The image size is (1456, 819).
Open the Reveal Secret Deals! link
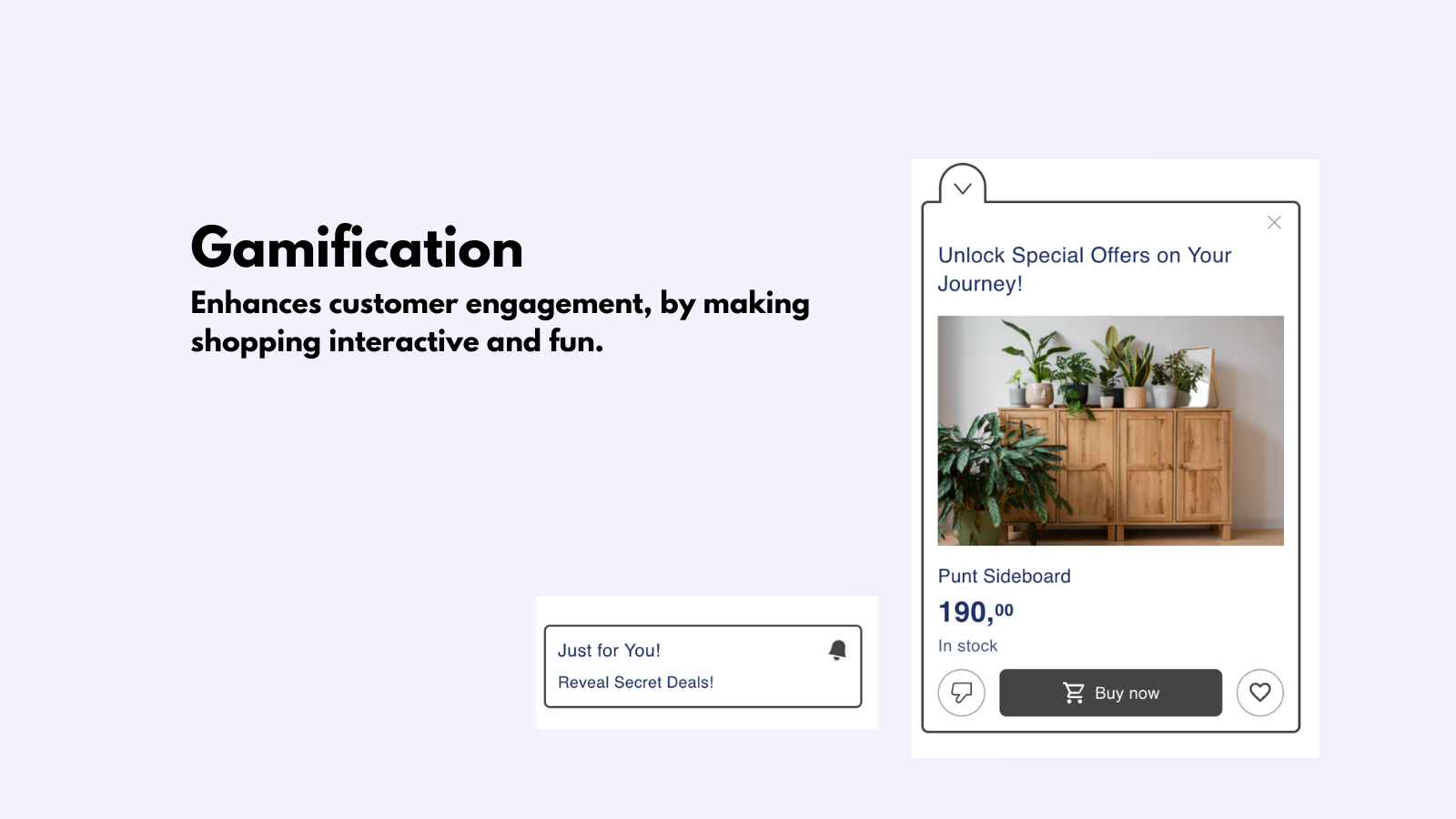click(x=636, y=682)
